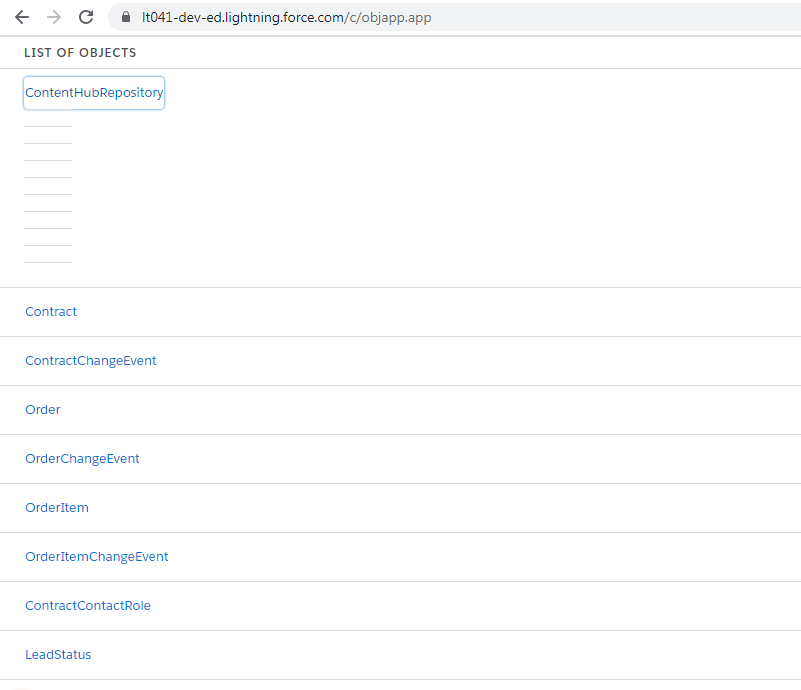Open the ContractChangeEvent object
Screen dimensions: 801x690
click(90, 360)
